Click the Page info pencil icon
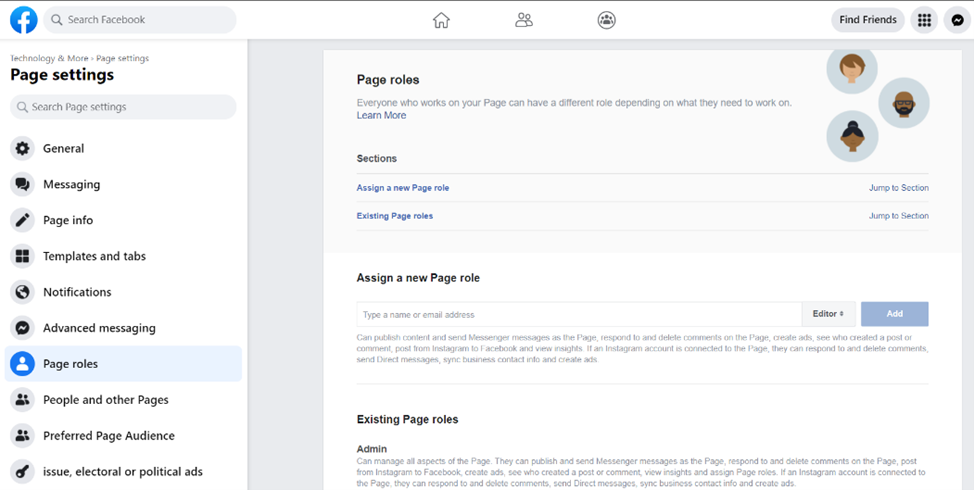The image size is (974, 490). [22, 220]
